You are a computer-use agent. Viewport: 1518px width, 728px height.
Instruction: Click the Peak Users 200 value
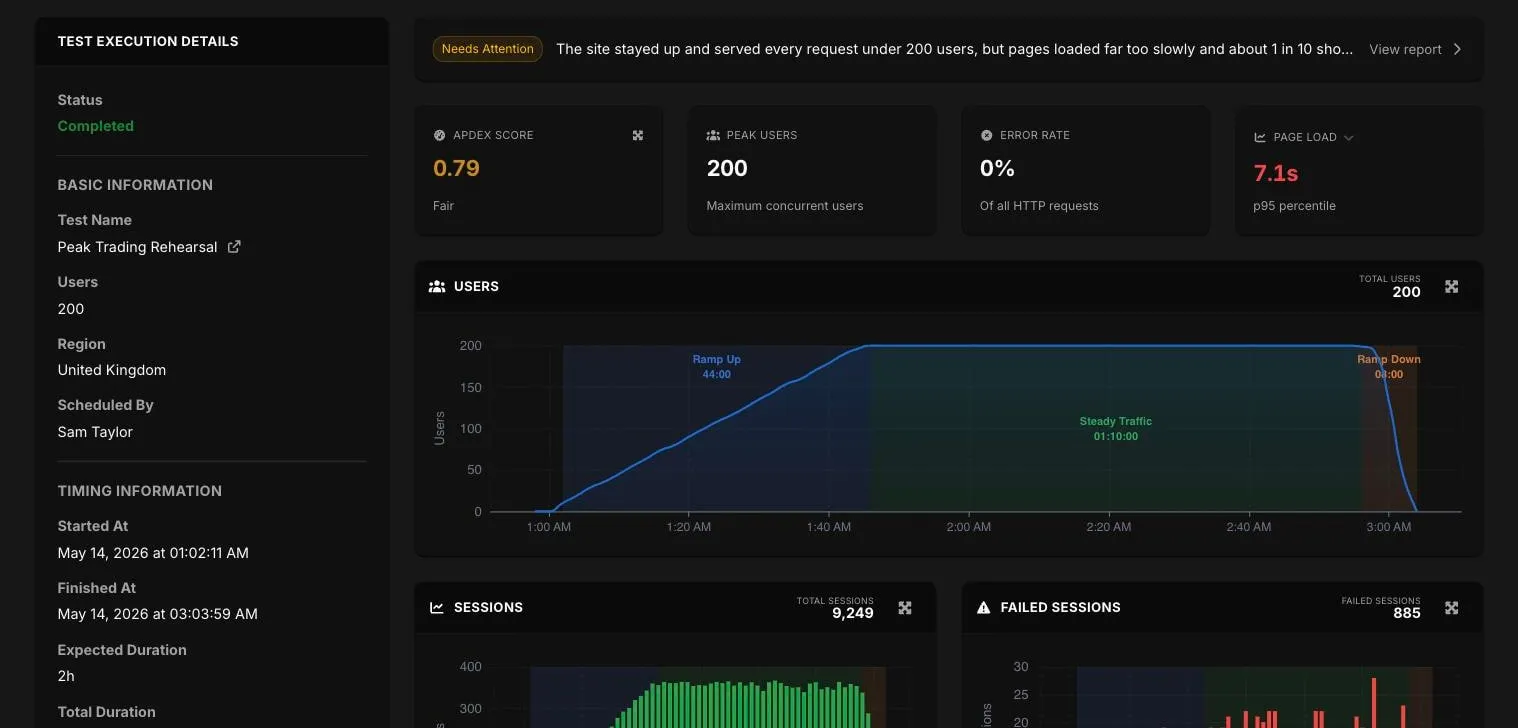(x=727, y=168)
